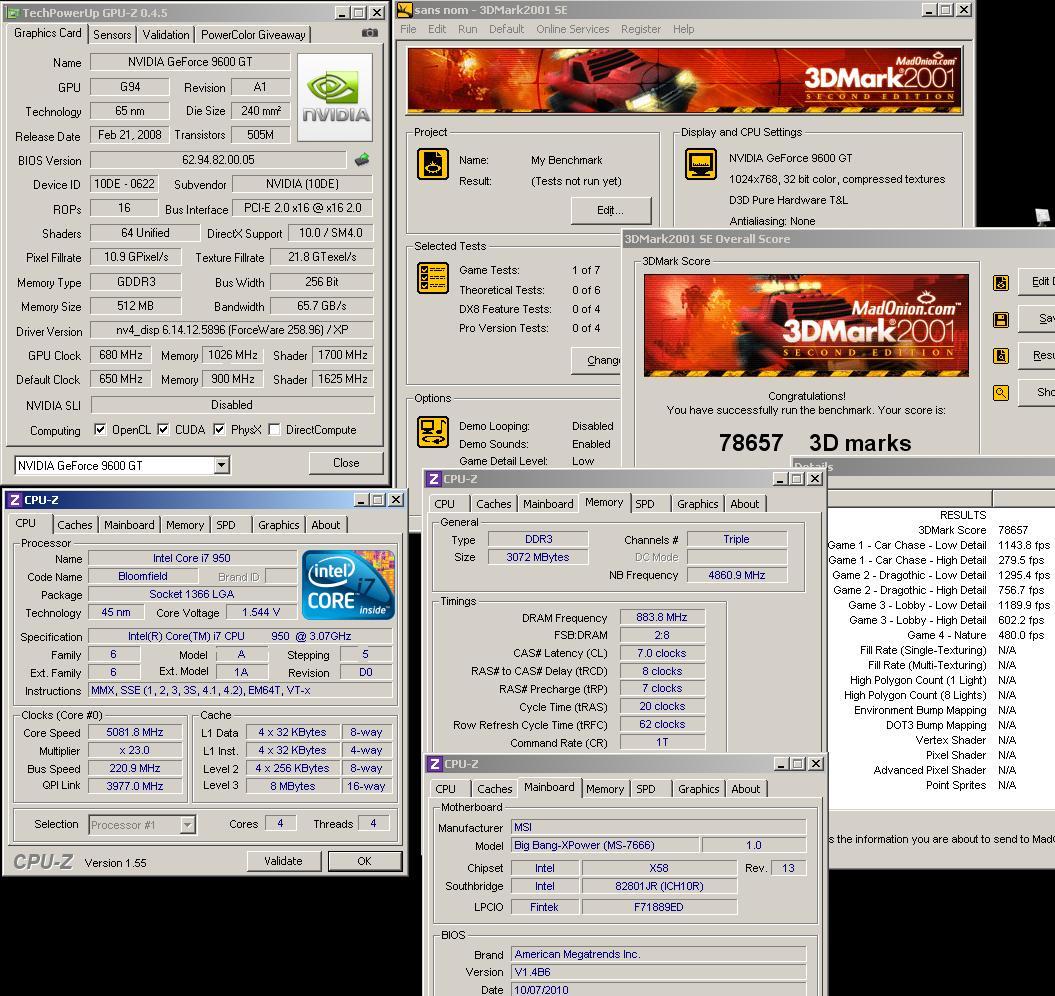Viewport: 1055px width, 996px height.
Task: Click the magnifier icon in score window
Action: (1001, 393)
